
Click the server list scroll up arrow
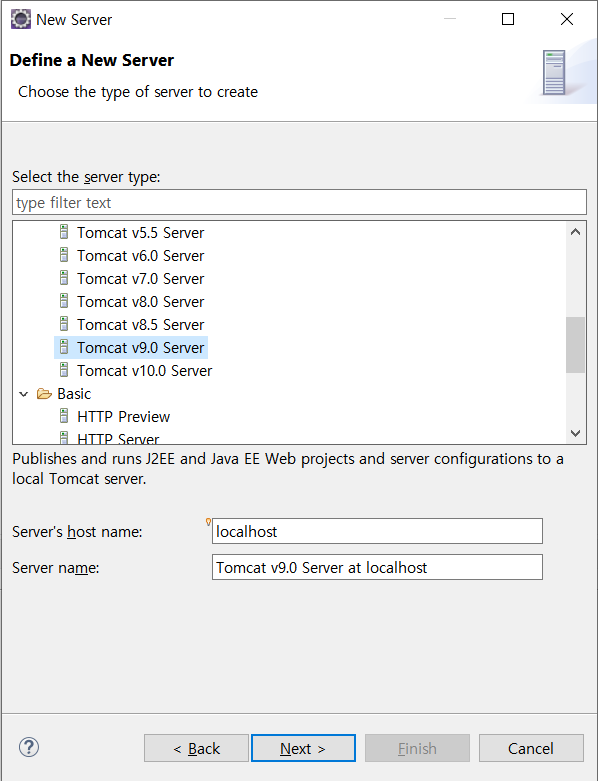coord(576,232)
